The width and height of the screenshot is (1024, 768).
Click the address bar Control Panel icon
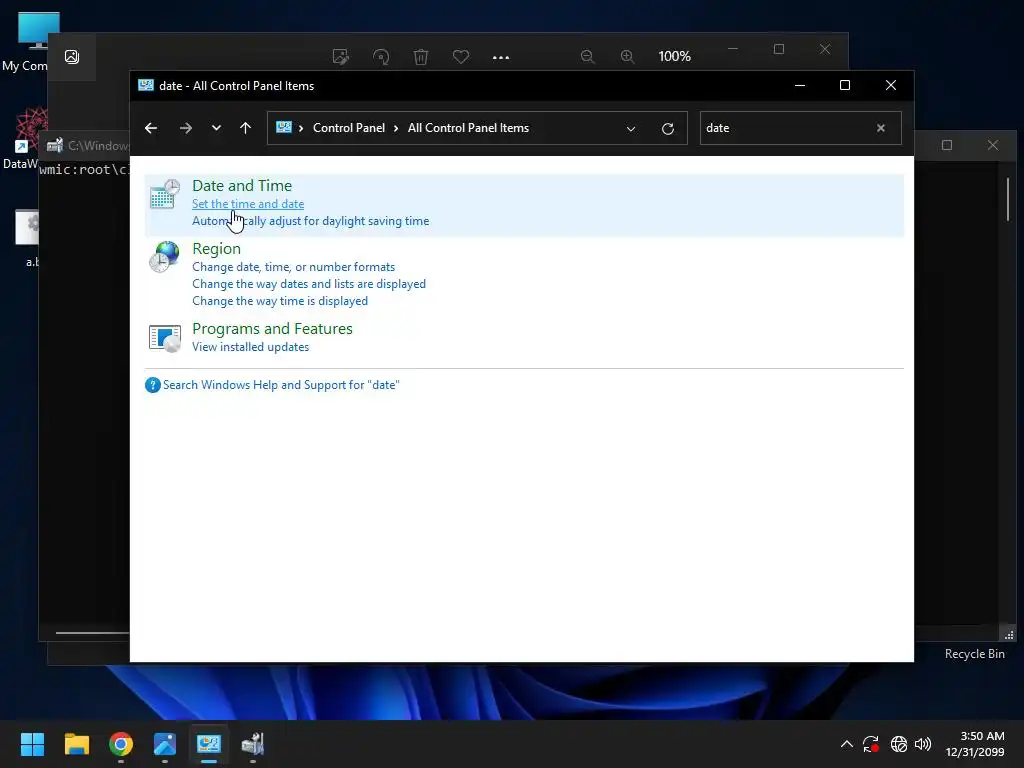tap(283, 127)
